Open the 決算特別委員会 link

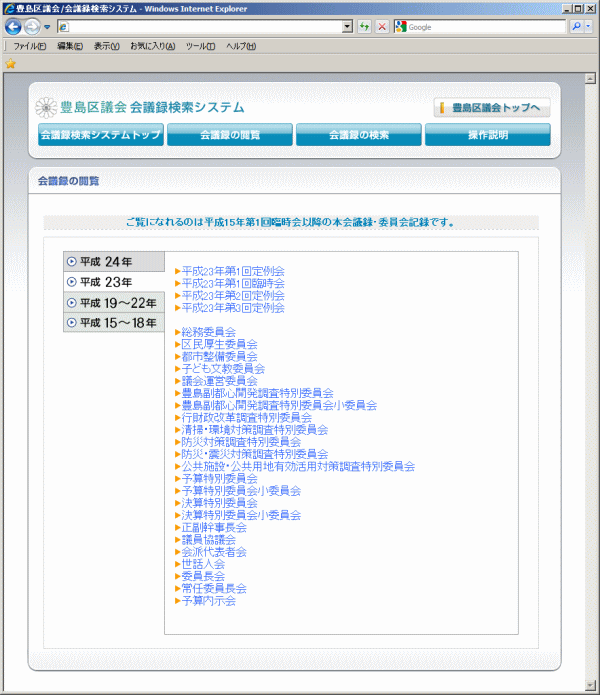coord(219,503)
